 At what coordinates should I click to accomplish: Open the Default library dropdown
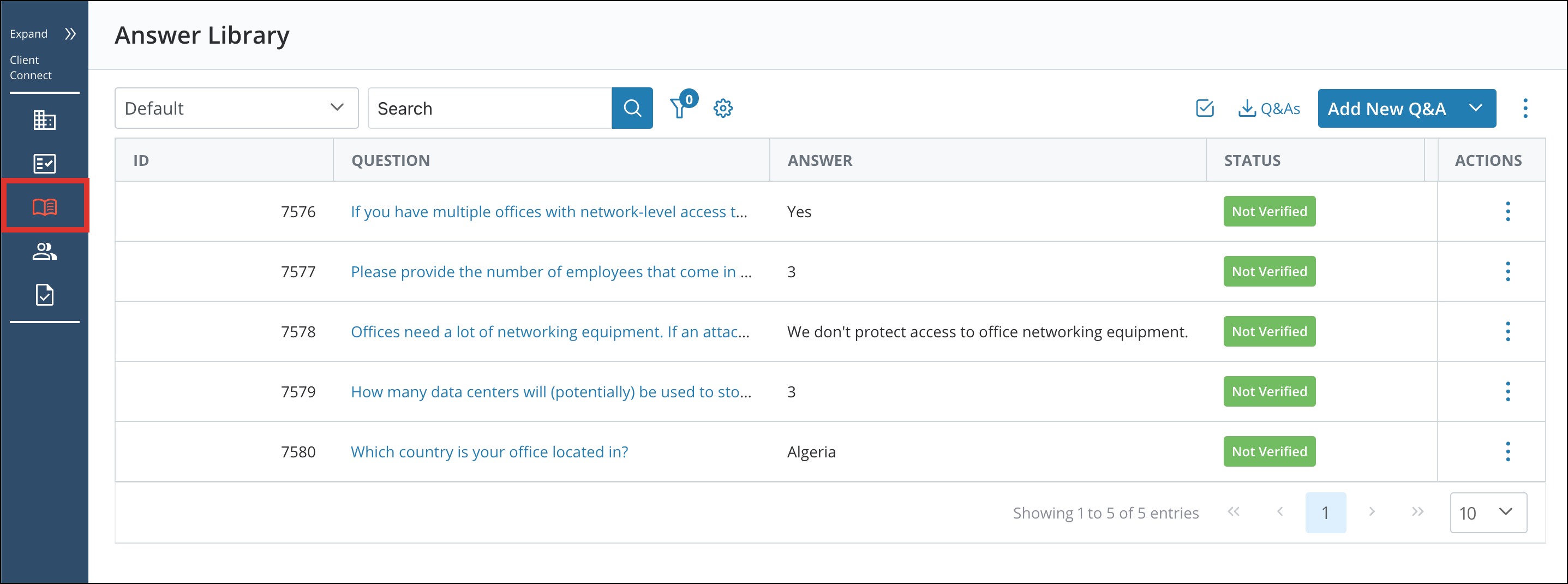click(236, 108)
